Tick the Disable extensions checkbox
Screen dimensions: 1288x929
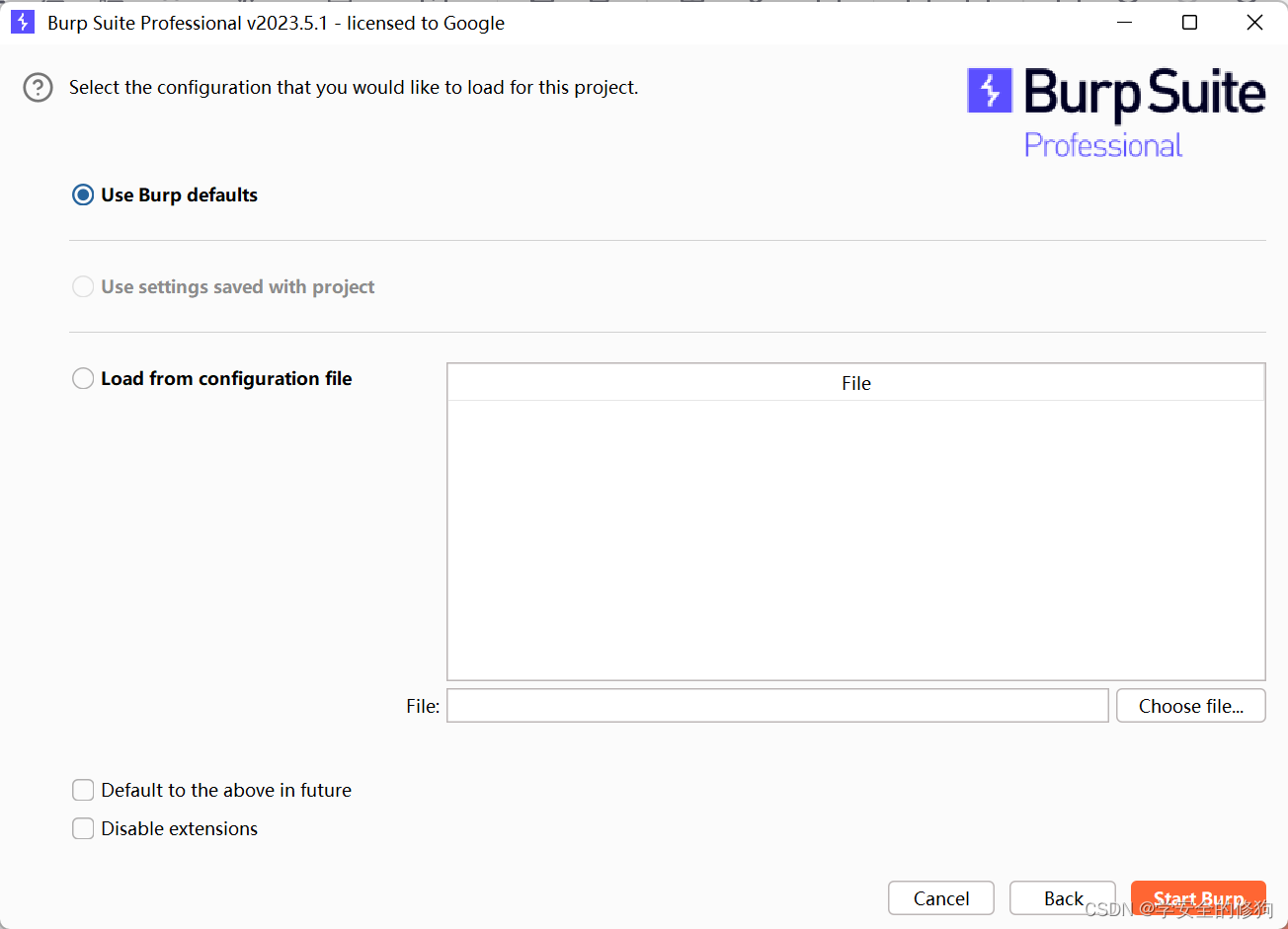83,829
